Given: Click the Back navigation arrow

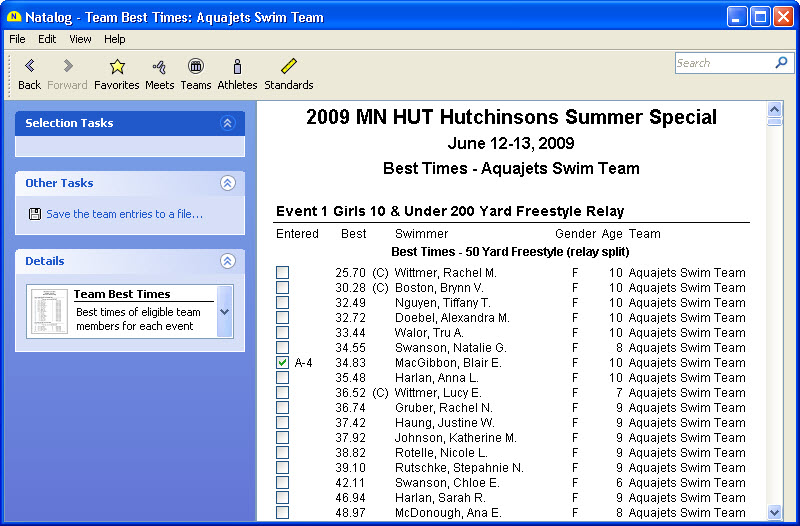Looking at the screenshot, I should [x=29, y=67].
